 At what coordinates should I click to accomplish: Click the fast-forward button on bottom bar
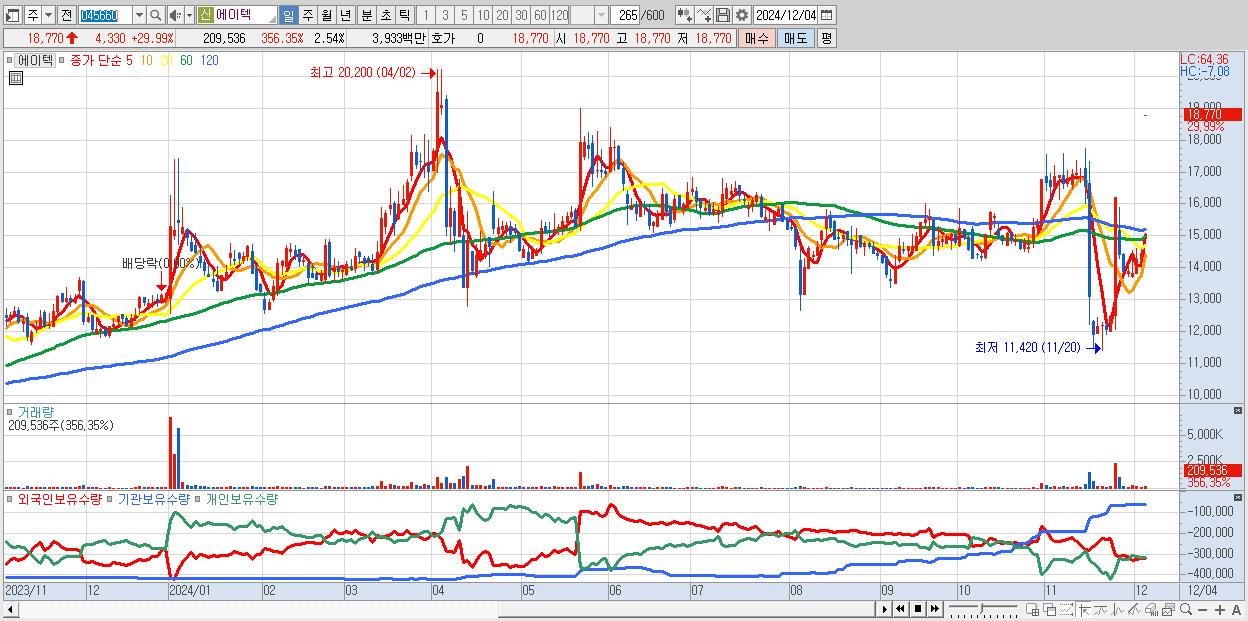(934, 609)
